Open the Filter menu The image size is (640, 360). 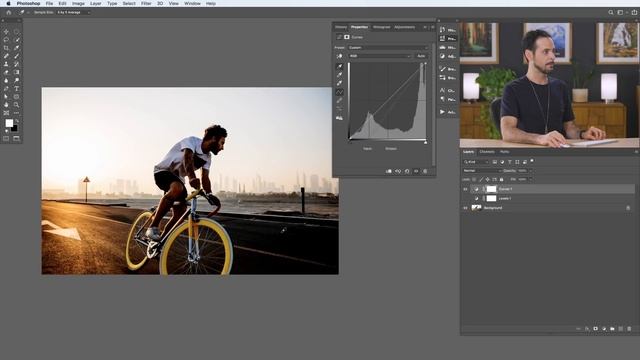146,3
